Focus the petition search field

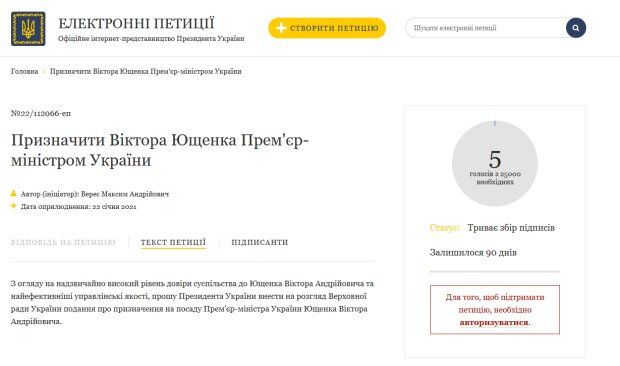486,28
